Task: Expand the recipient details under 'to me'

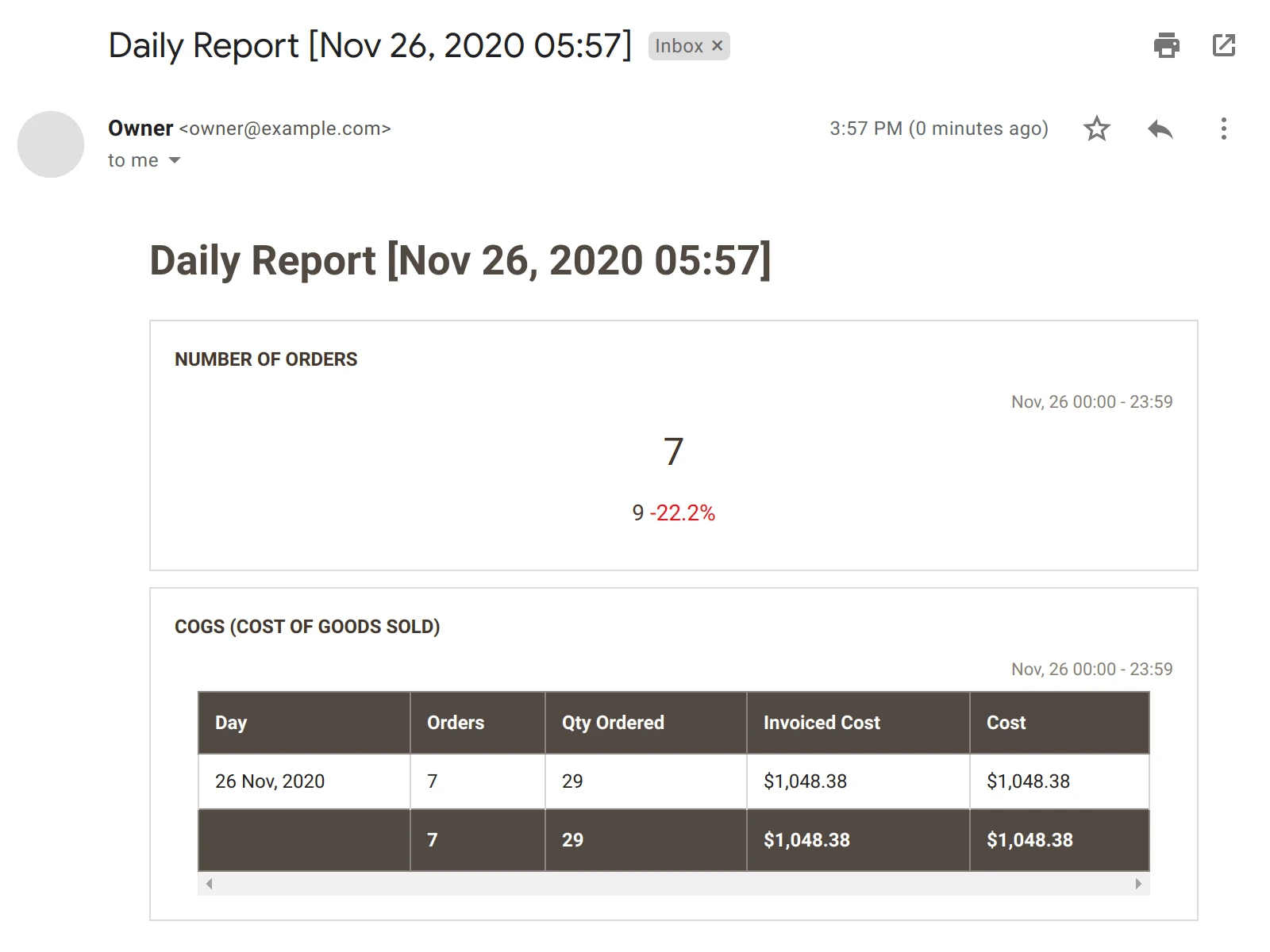Action: (175, 160)
